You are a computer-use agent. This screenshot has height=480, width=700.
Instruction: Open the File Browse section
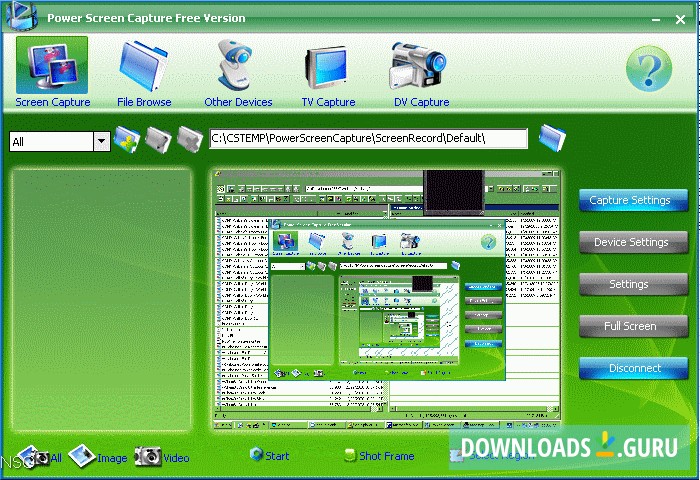(144, 74)
